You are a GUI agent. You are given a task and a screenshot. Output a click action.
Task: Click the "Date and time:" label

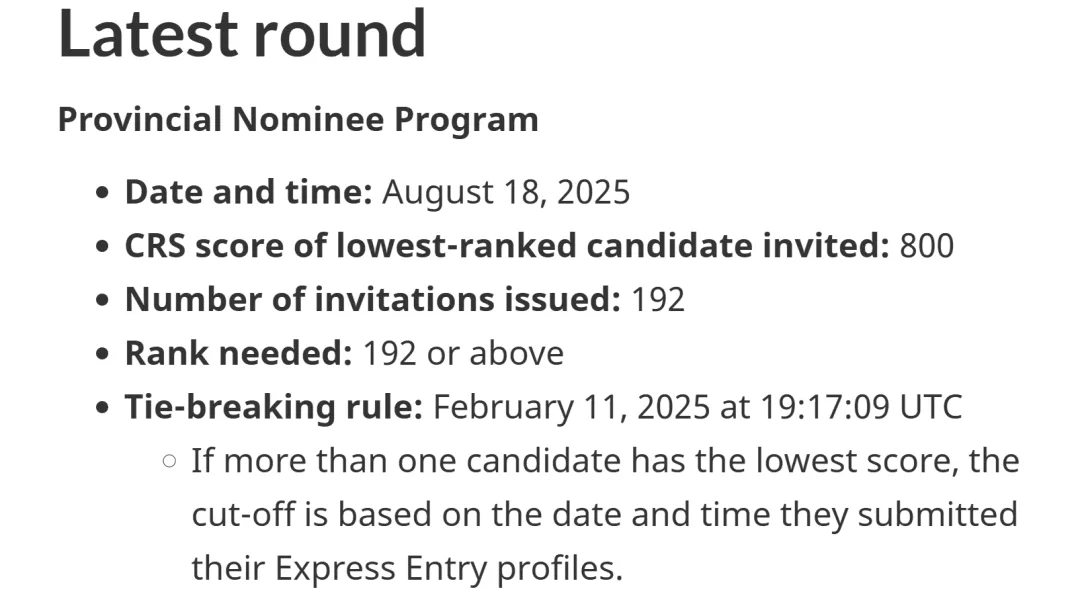coord(248,191)
